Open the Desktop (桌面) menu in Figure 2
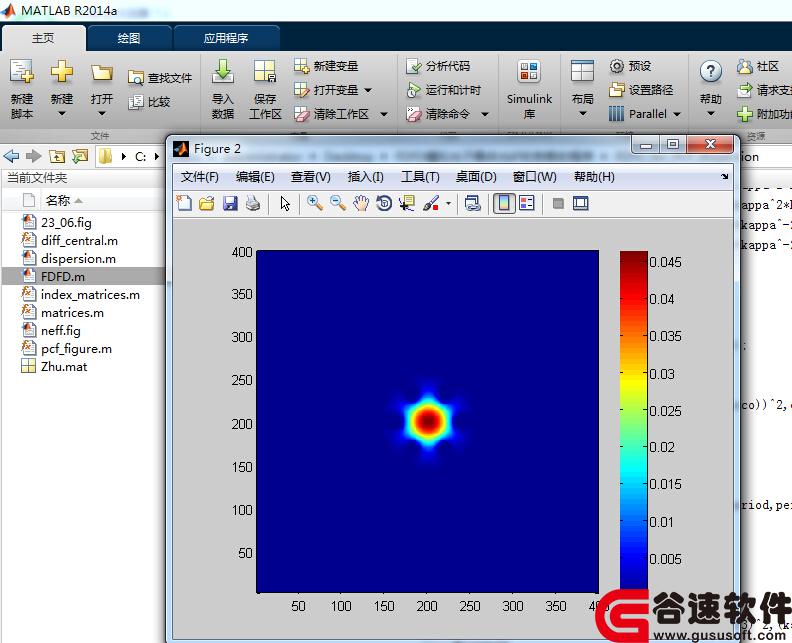This screenshot has width=792, height=643. pyautogui.click(x=476, y=177)
